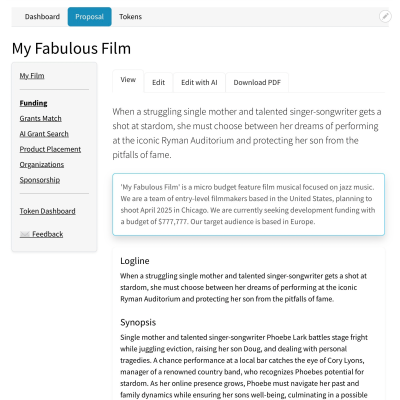Click the Feedback link text
The height and width of the screenshot is (400, 400).
point(48,234)
